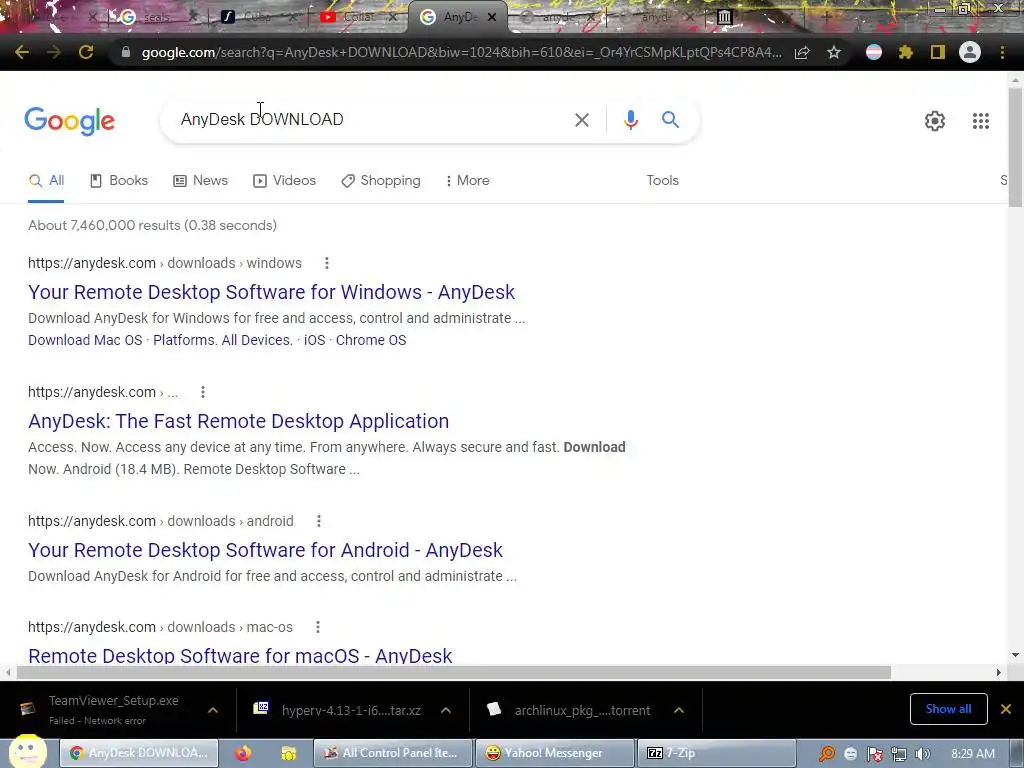Open options for anydesk.com android result
The image size is (1024, 768).
tap(319, 521)
